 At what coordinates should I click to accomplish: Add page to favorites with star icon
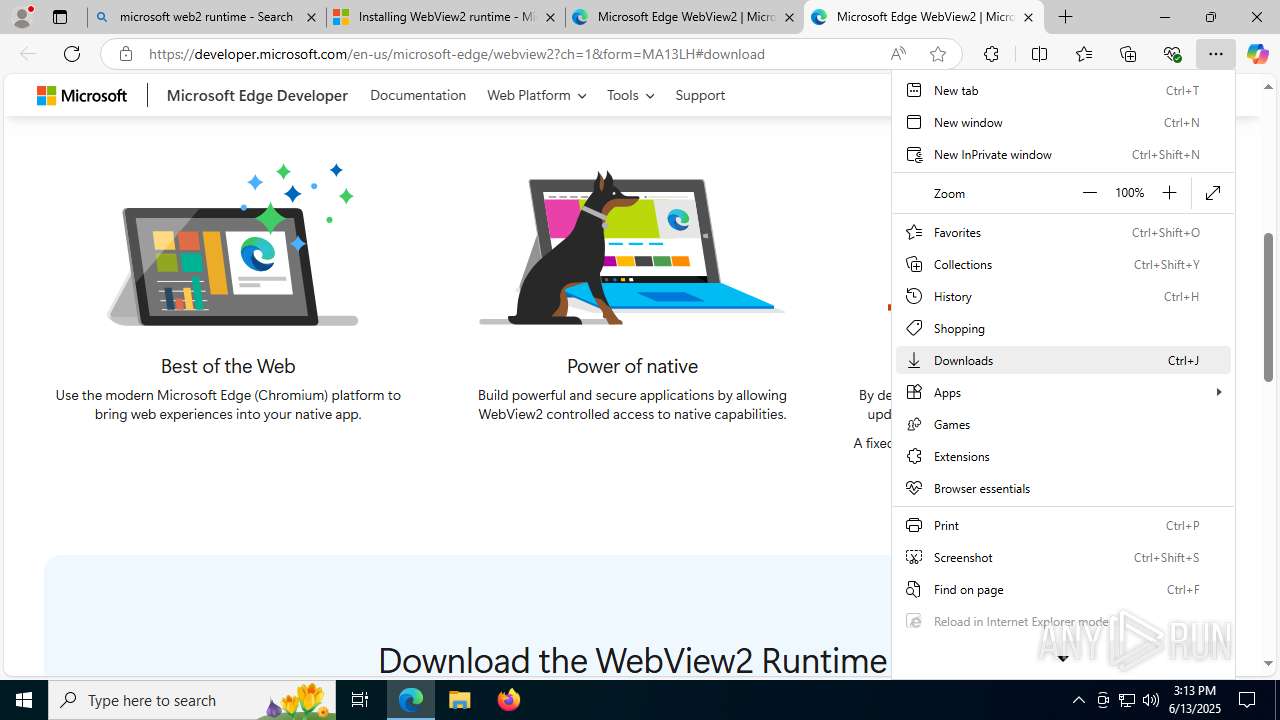938,54
